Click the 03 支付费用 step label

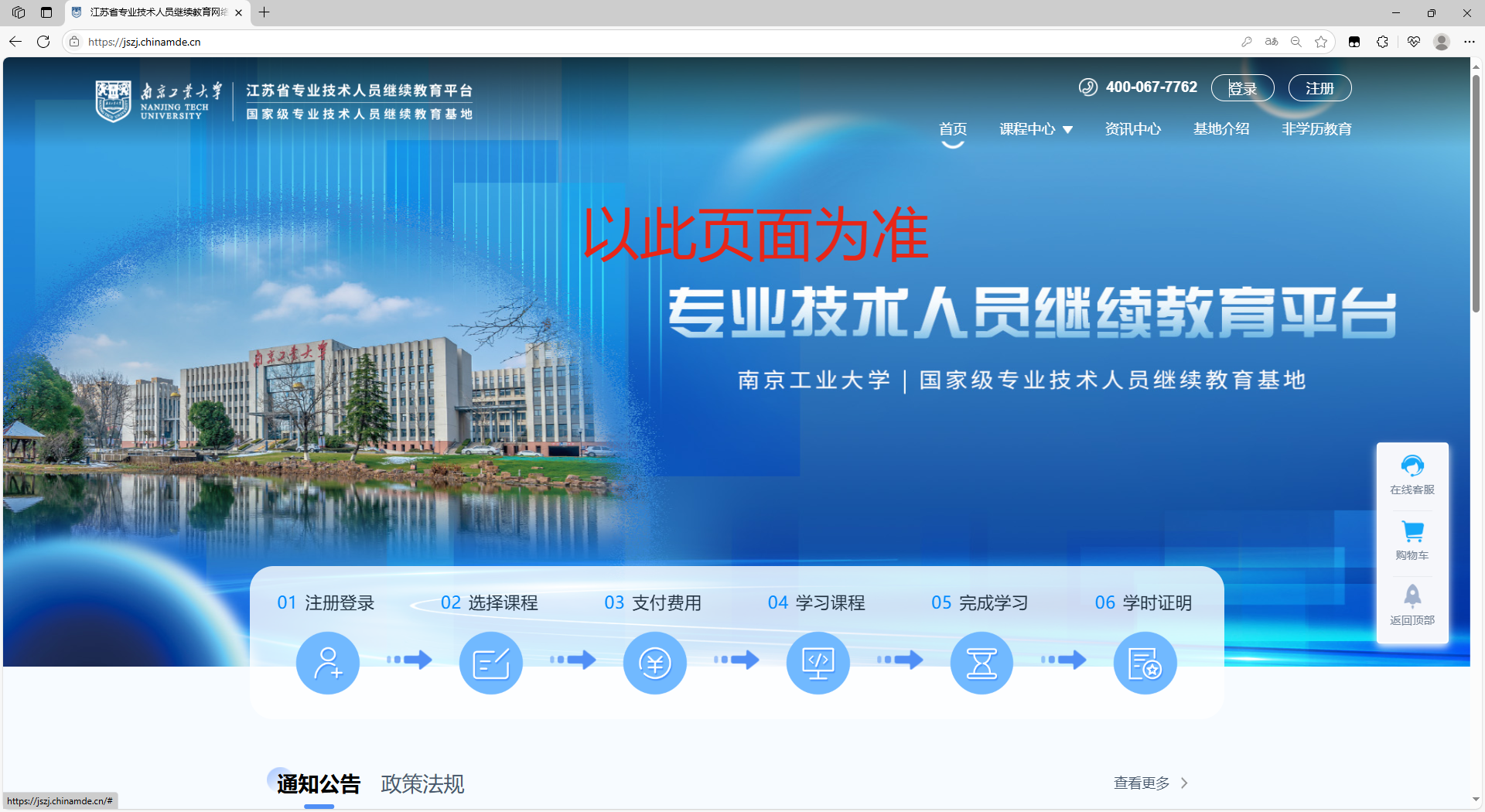point(653,603)
